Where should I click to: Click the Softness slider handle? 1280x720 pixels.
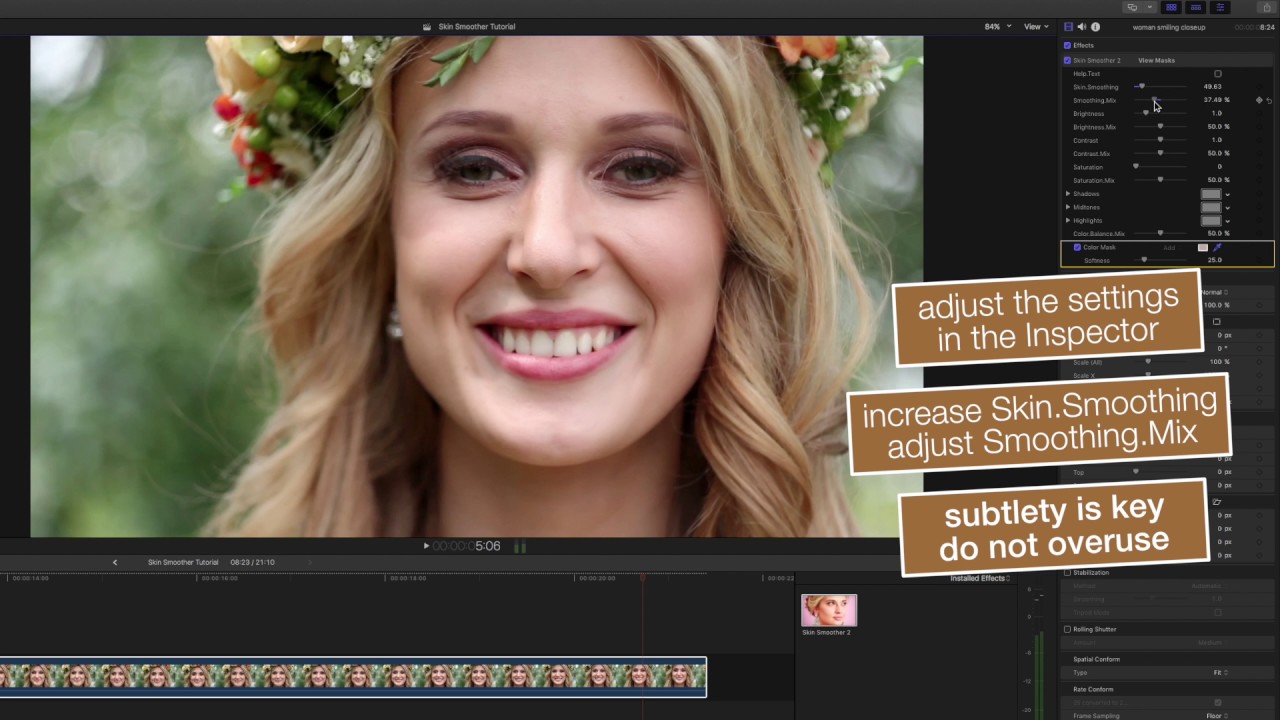coord(1144,260)
